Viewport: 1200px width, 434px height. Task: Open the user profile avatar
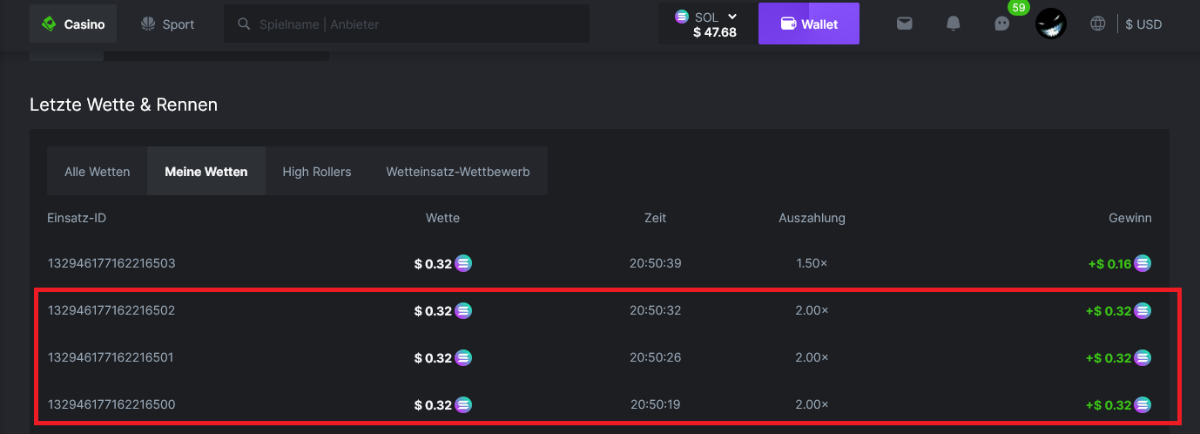tap(1050, 23)
